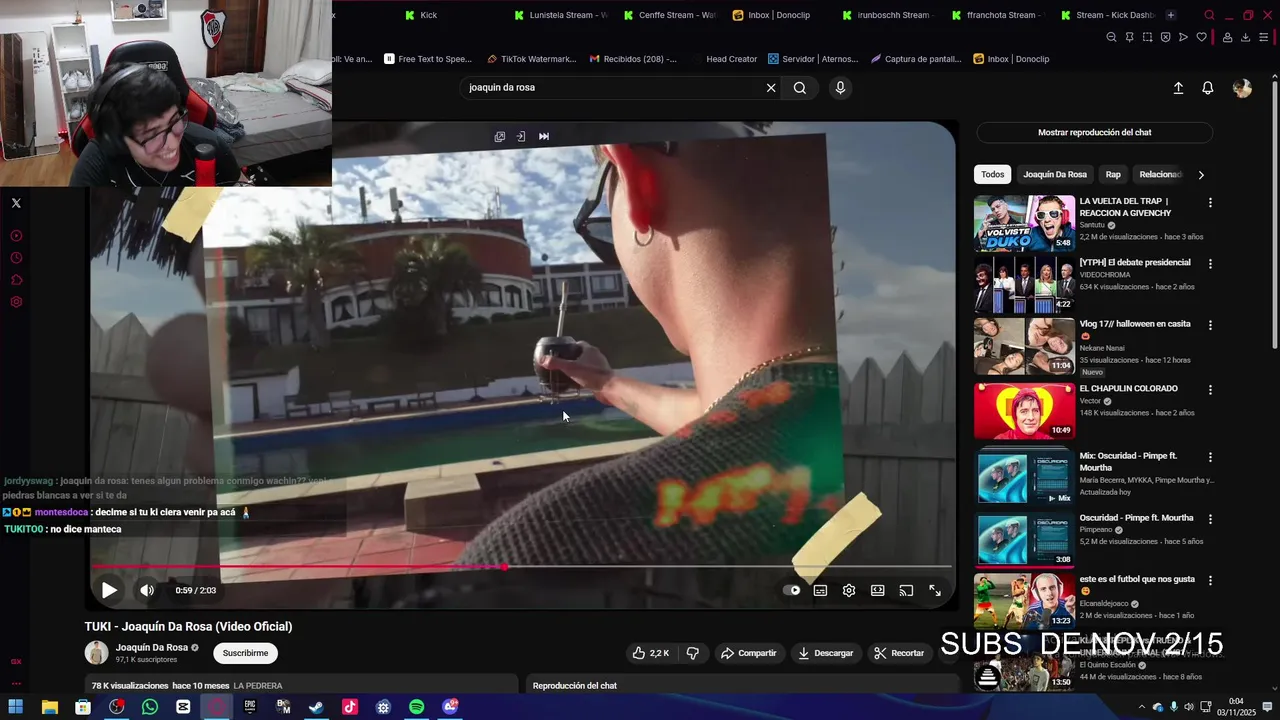Open the YouTube upload/create icon
This screenshot has height=720, width=1280.
pyautogui.click(x=1178, y=88)
